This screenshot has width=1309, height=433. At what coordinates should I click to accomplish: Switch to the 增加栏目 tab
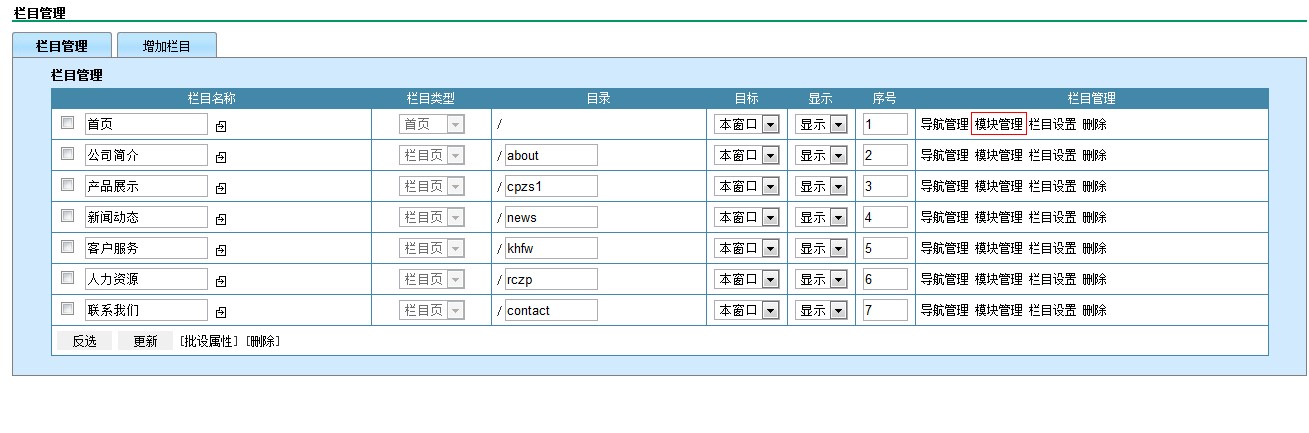pyautogui.click(x=166, y=46)
